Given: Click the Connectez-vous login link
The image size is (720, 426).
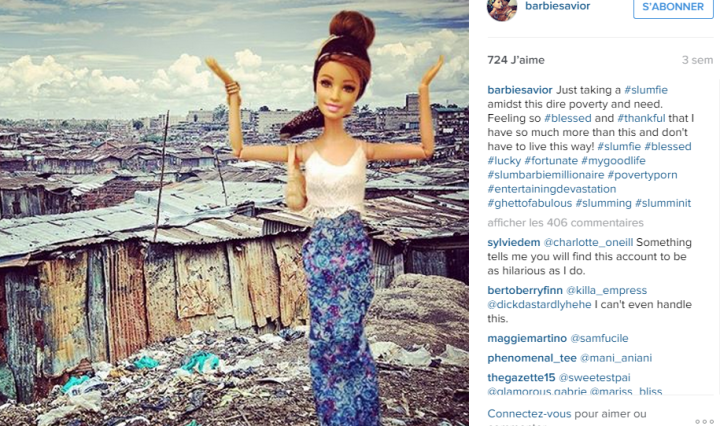Looking at the screenshot, I should pos(529,414).
